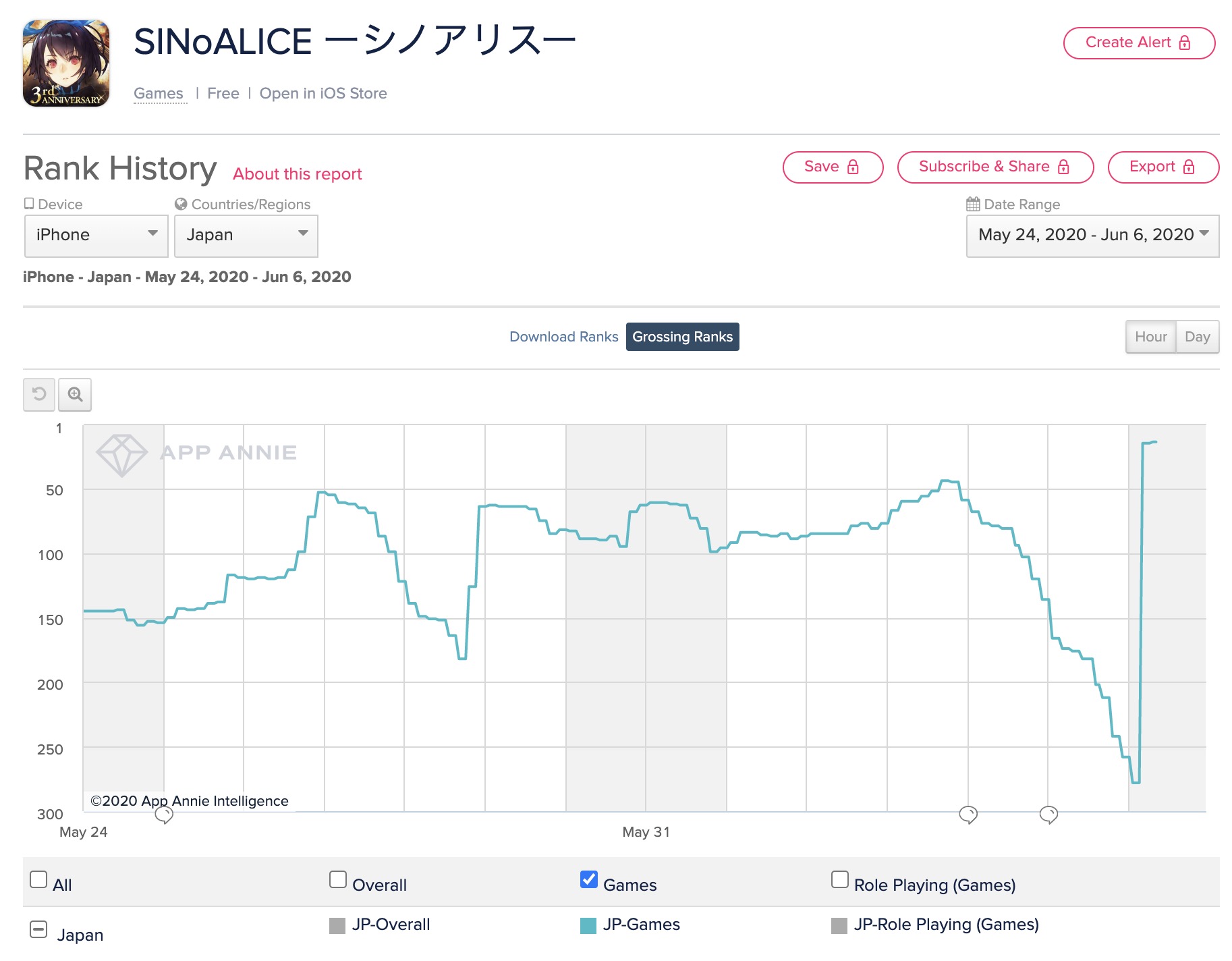
Task: Click the Save report button
Action: tap(833, 167)
